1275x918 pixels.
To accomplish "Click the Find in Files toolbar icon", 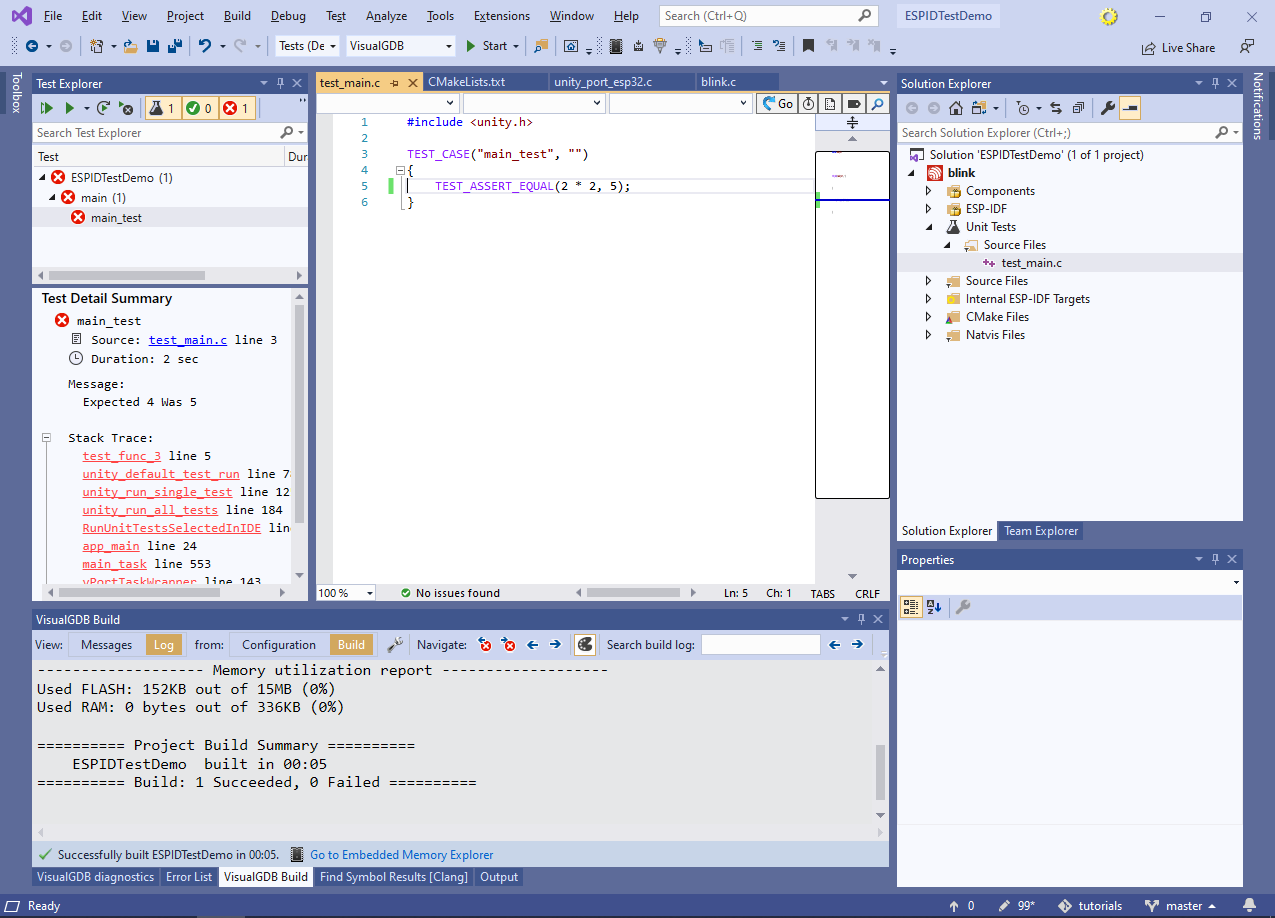I will click(541, 46).
